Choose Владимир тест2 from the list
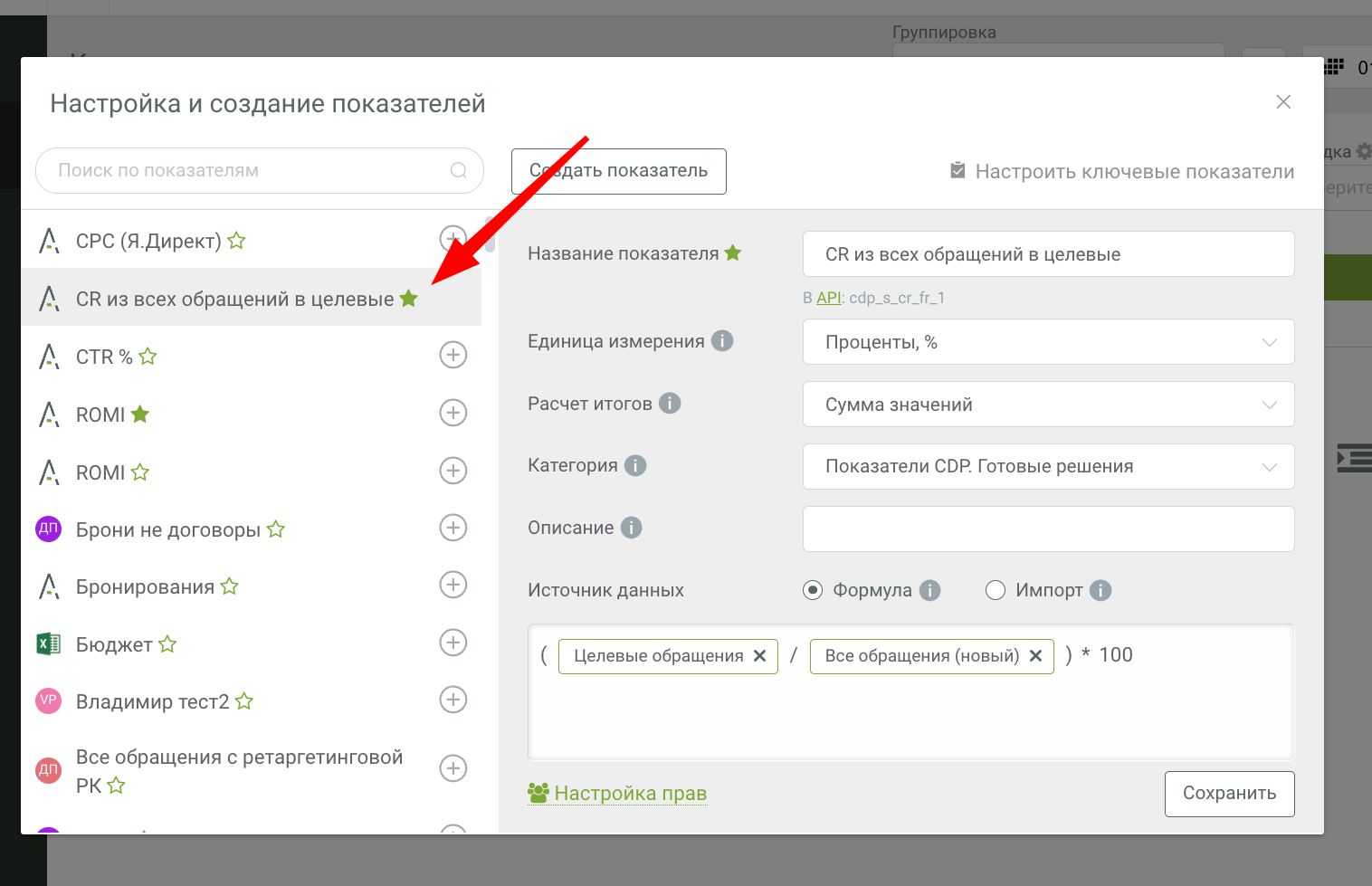This screenshot has height=886, width=1372. pos(152,702)
